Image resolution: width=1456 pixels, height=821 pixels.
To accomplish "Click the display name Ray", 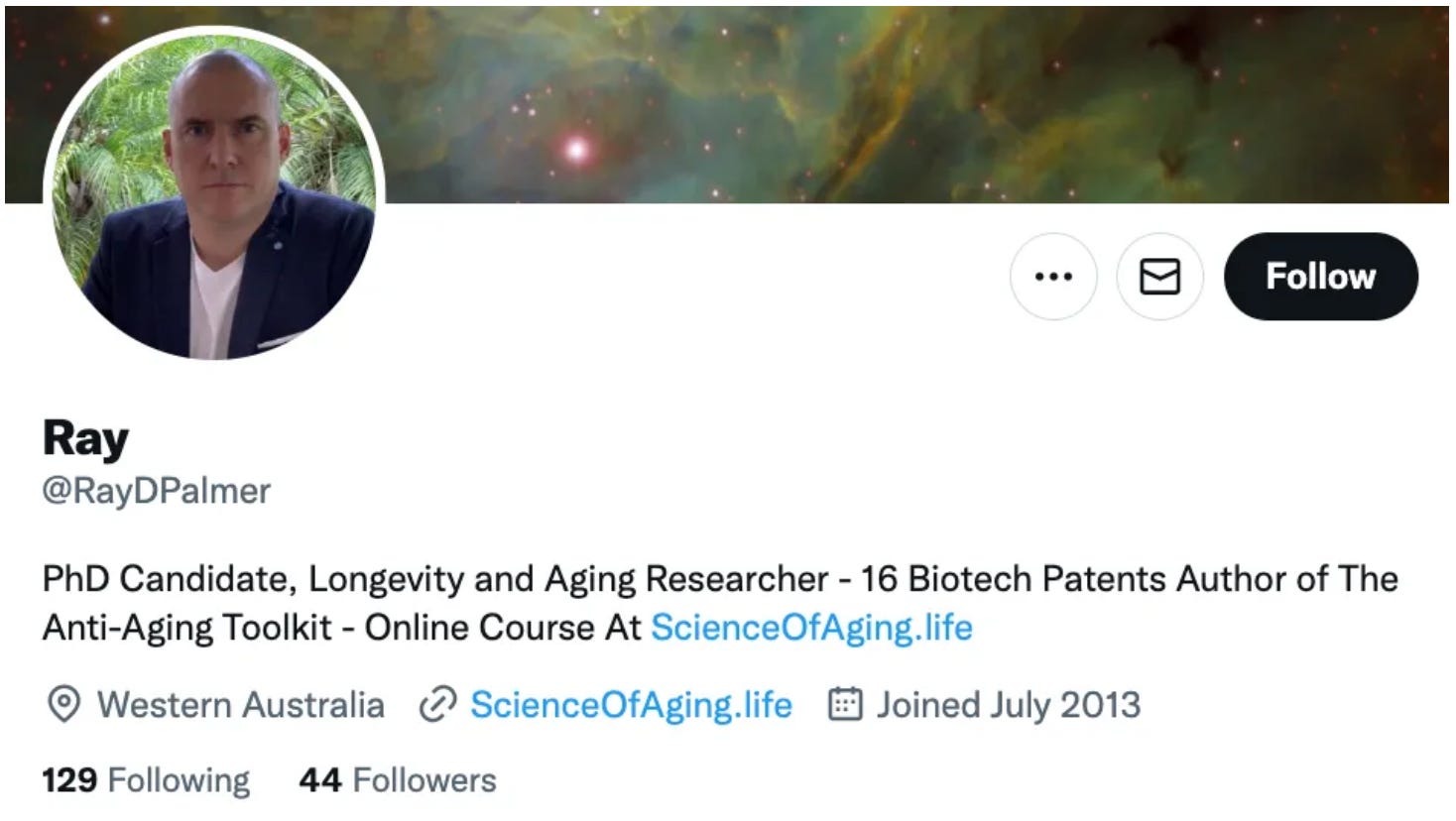I will coord(85,437).
